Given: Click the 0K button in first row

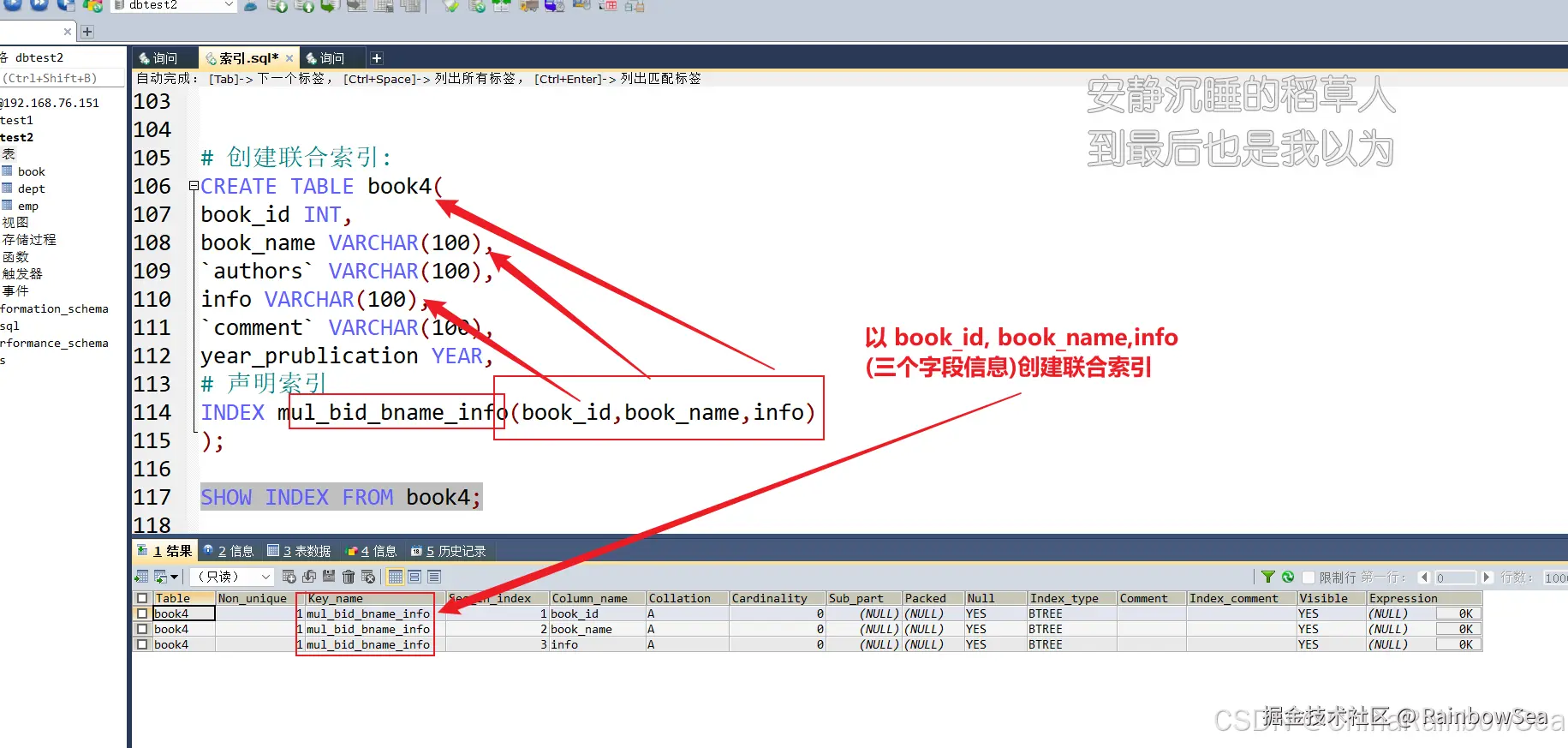Looking at the screenshot, I should [1458, 613].
